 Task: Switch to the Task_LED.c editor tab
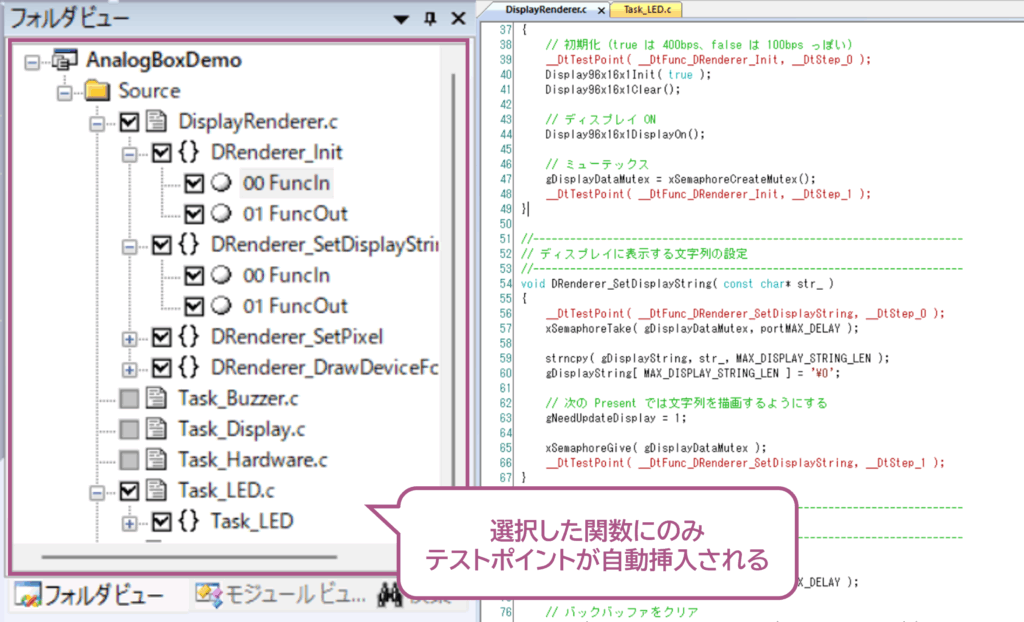click(646, 9)
